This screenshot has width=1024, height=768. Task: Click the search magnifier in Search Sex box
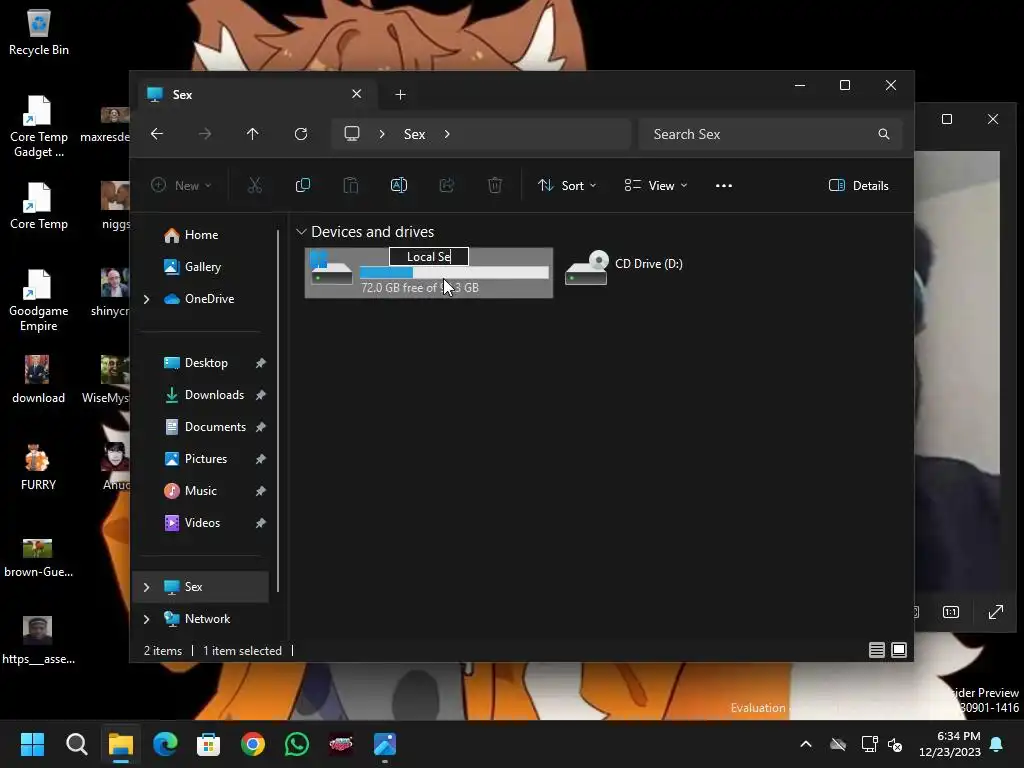pos(884,134)
